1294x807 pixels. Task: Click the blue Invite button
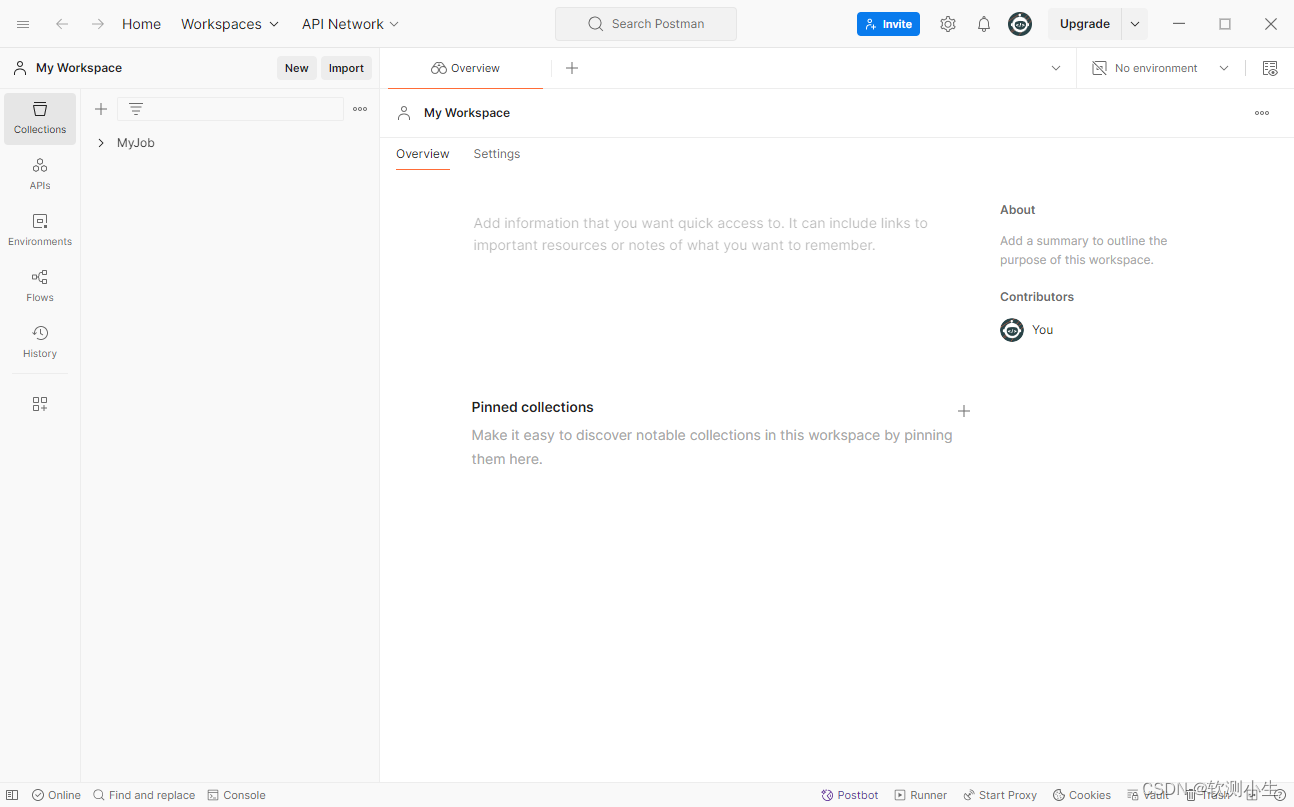pos(888,24)
